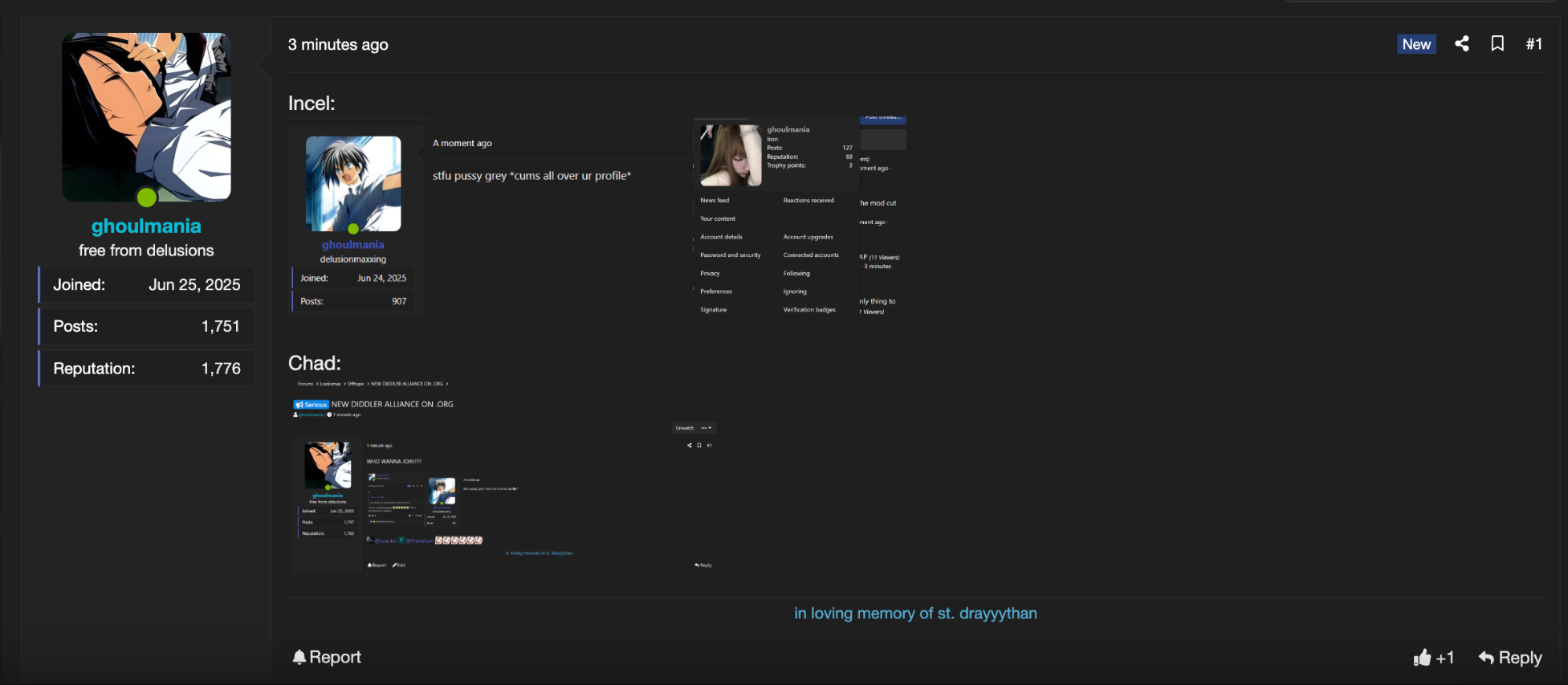The image size is (1568, 685).
Task: Click the bell icon beside Report
Action: pos(299,657)
